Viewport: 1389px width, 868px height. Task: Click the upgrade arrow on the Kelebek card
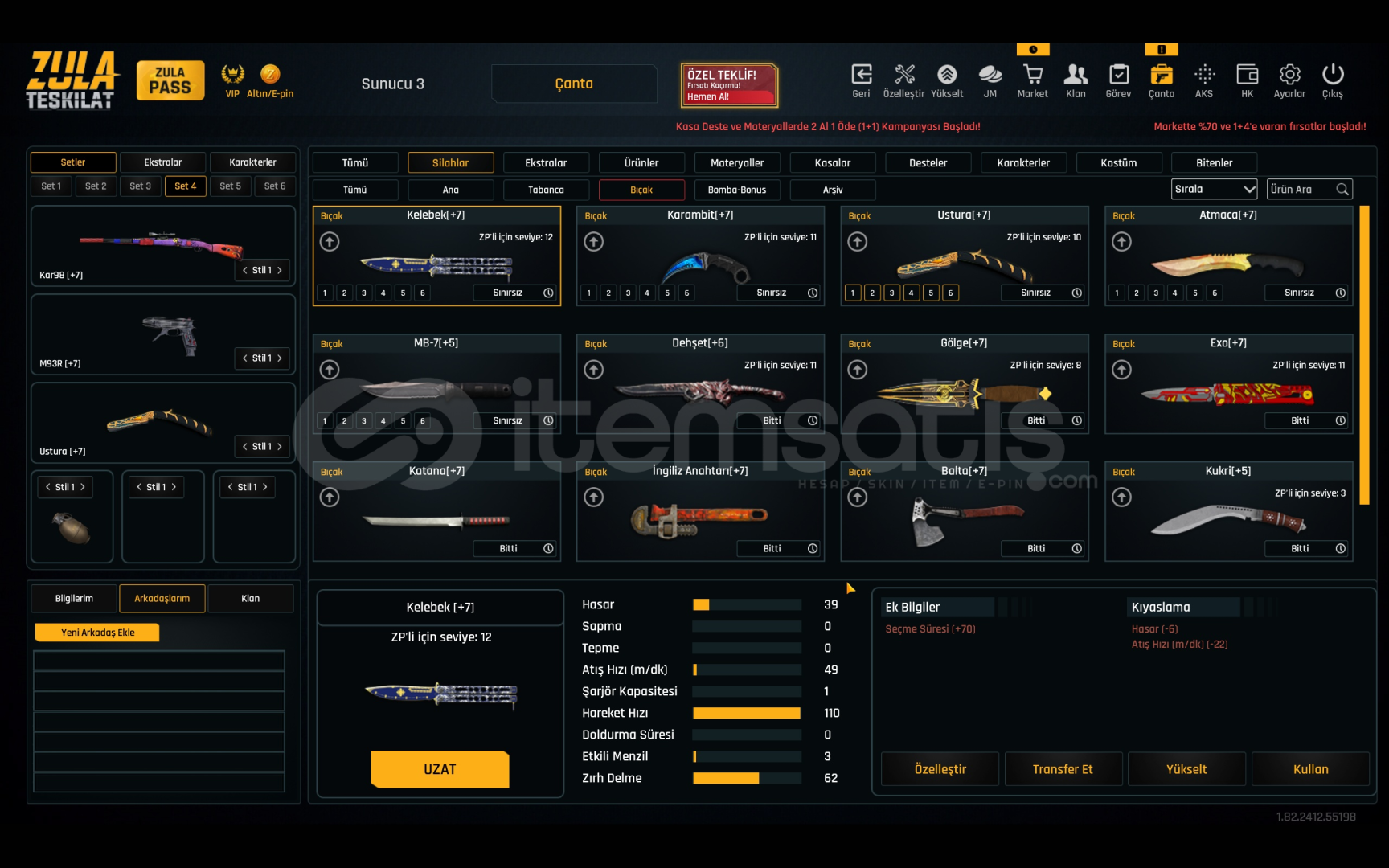(330, 241)
